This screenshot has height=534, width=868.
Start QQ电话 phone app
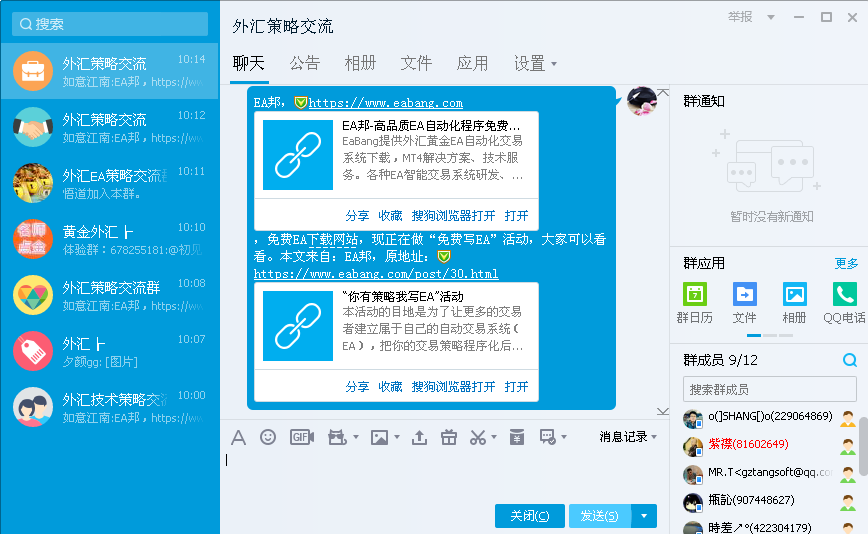[844, 294]
